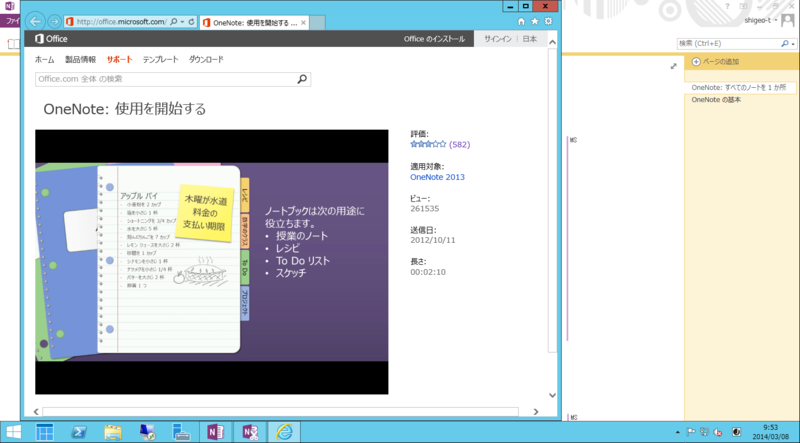800x443 pixels.
Task: Open the (582) ratings count link
Action: pyautogui.click(x=460, y=144)
